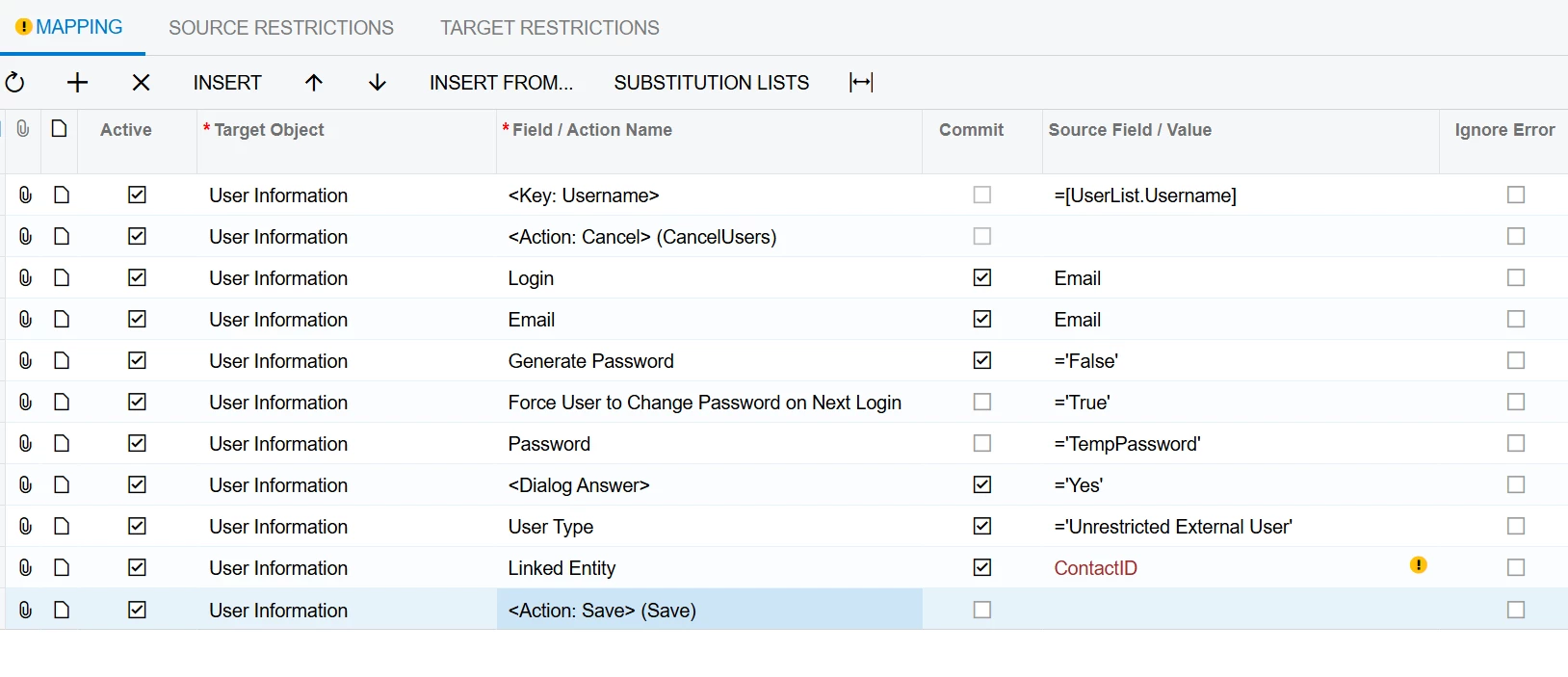
Task: Open the Substitution Lists dialog
Action: pos(712,83)
